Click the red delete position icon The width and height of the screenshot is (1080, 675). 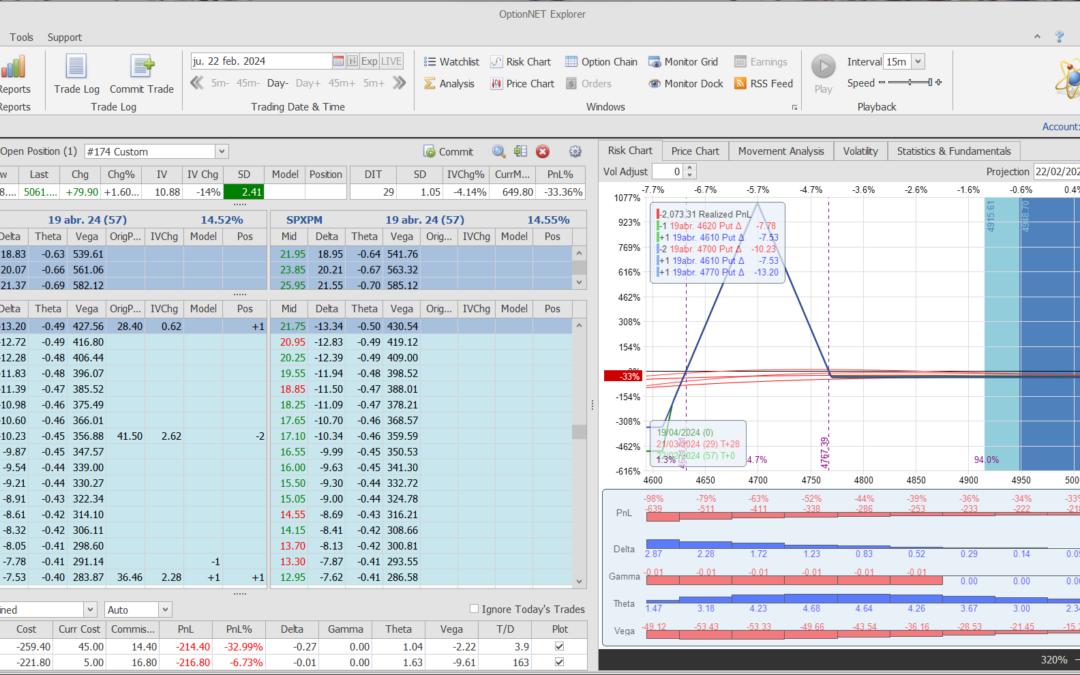pos(543,152)
